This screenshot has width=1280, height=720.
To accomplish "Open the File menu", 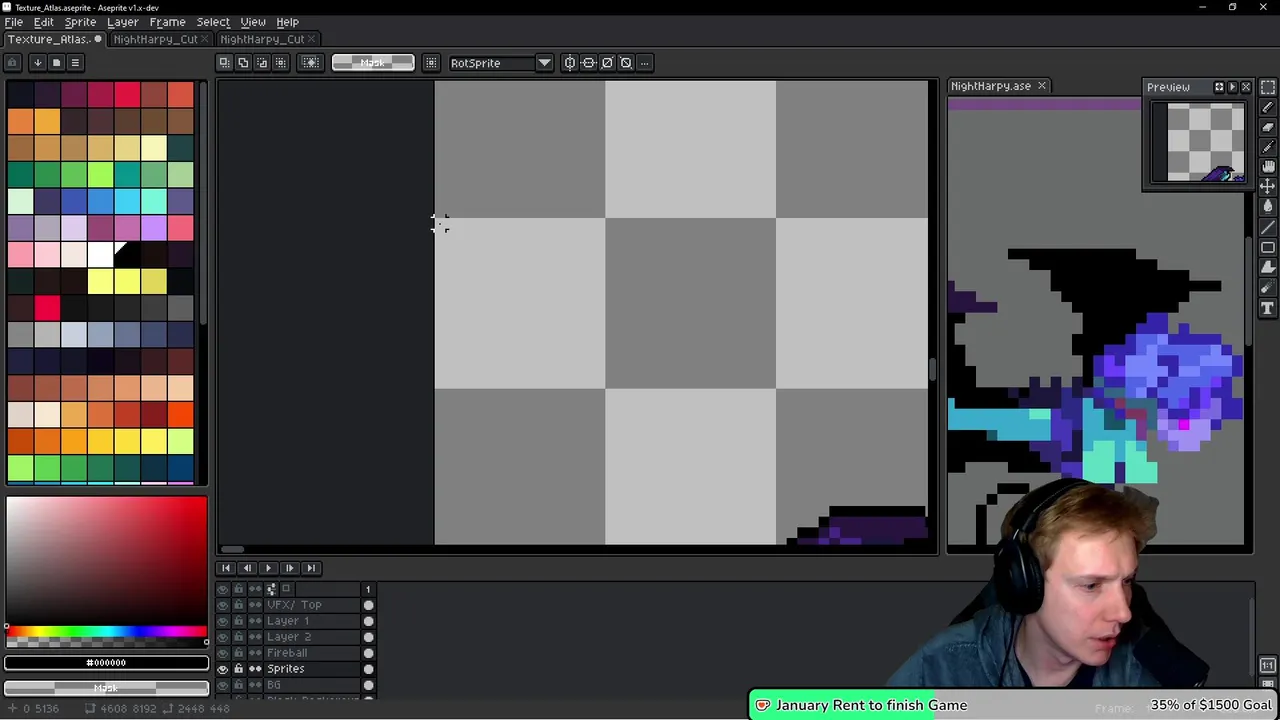I will (x=14, y=22).
